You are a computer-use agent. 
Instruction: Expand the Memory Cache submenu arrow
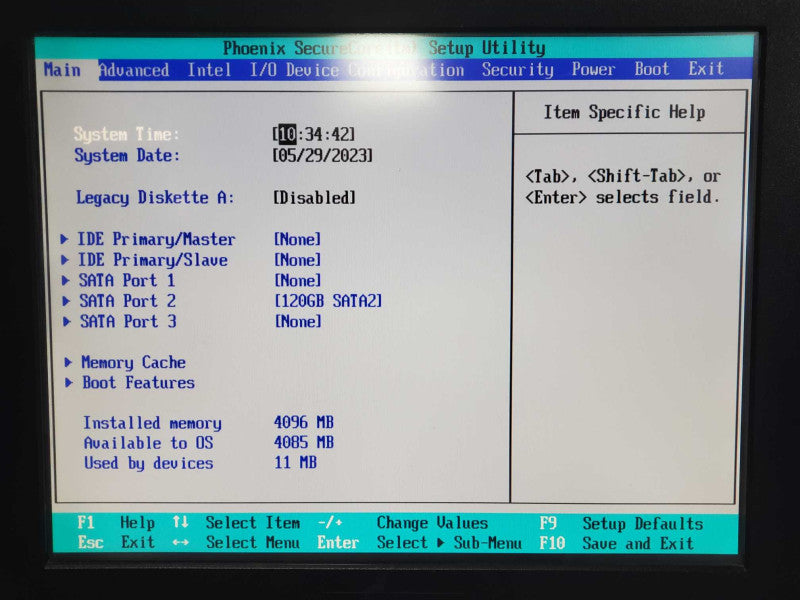click(68, 362)
